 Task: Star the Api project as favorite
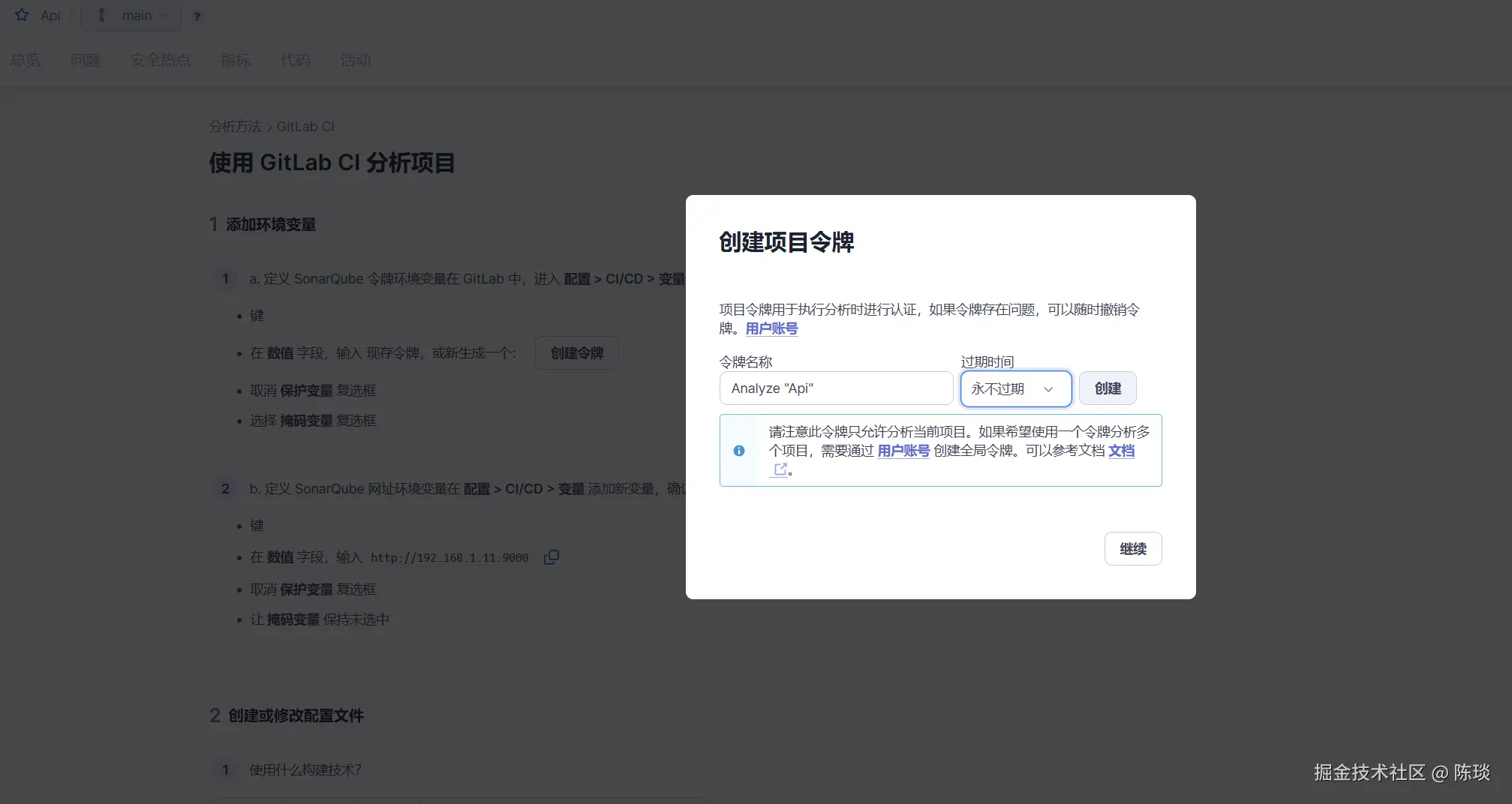point(22,15)
